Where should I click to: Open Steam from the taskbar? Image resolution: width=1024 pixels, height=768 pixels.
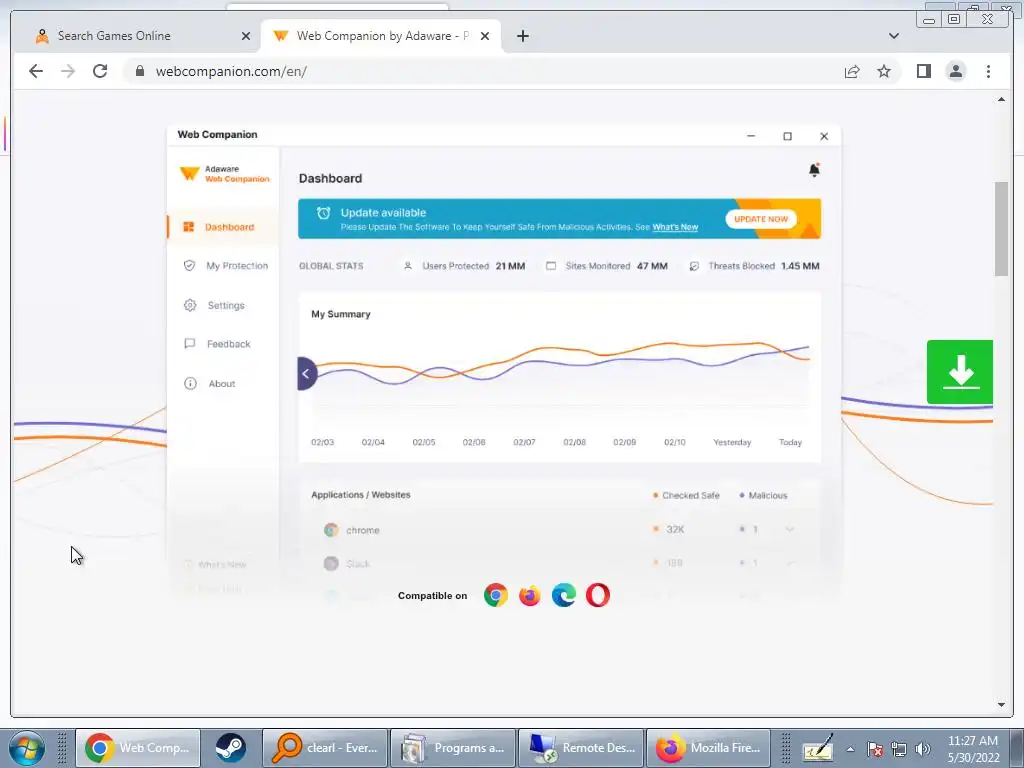coord(231,748)
